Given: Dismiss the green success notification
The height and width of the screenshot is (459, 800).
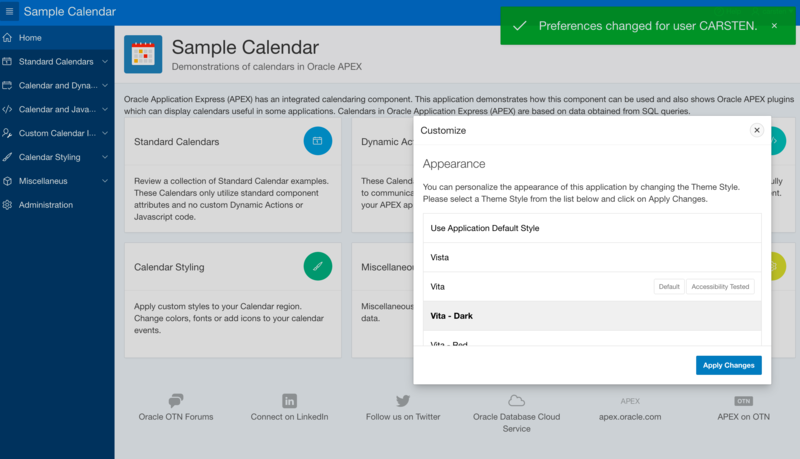Looking at the screenshot, I should pyautogui.click(x=774, y=26).
